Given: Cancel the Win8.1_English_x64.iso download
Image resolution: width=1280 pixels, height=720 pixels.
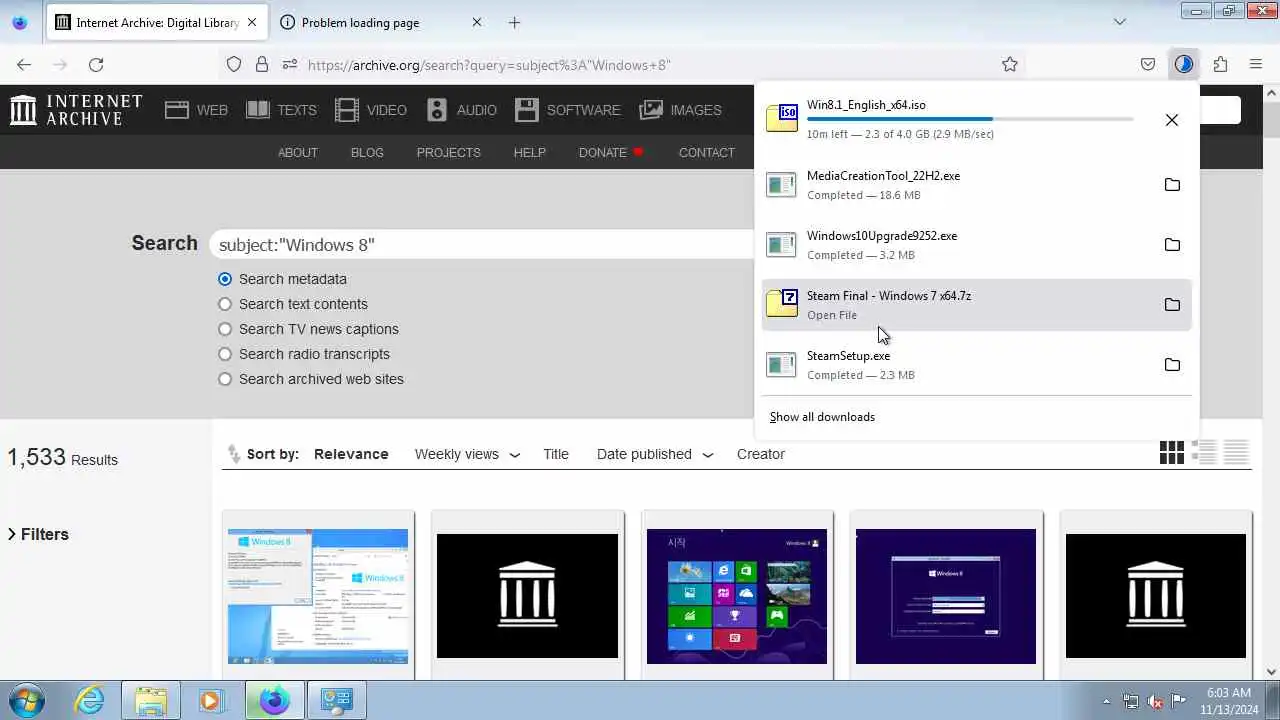Looking at the screenshot, I should (1172, 120).
